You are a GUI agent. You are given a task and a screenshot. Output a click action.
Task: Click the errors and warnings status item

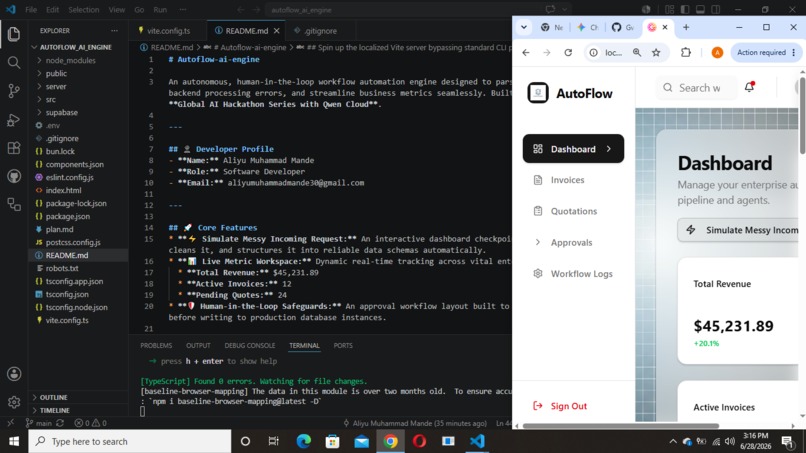tap(90, 423)
